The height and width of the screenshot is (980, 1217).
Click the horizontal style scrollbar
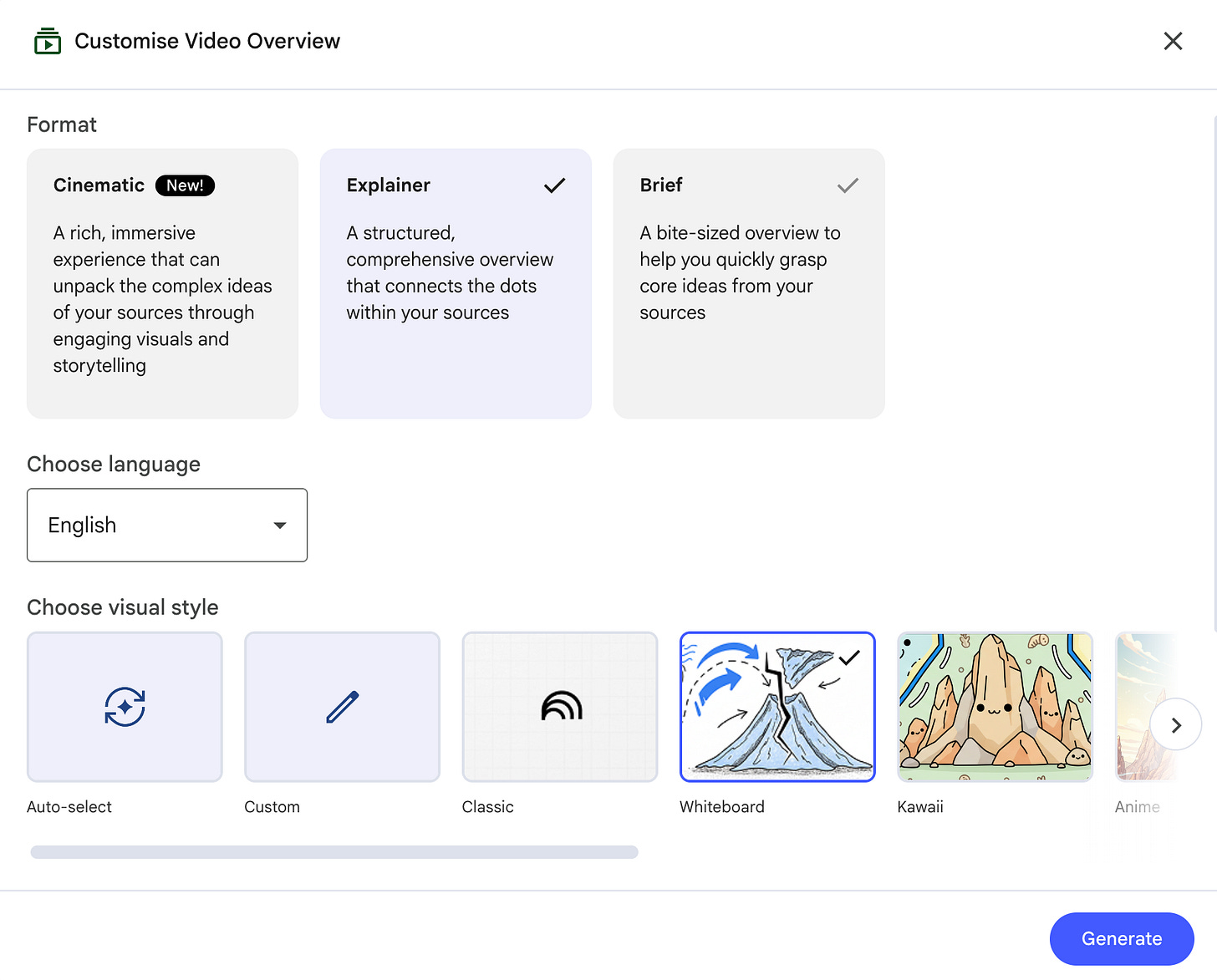pyautogui.click(x=334, y=852)
